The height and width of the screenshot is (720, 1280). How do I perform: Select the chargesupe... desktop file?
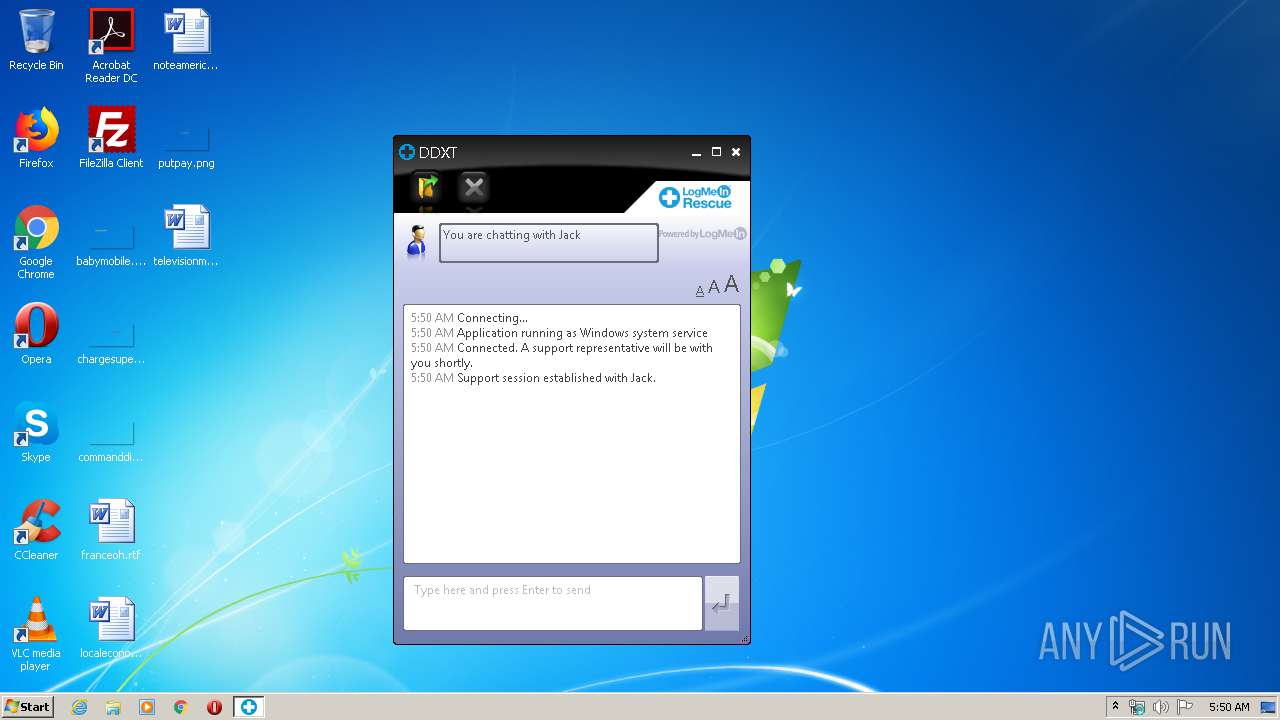tap(111, 342)
